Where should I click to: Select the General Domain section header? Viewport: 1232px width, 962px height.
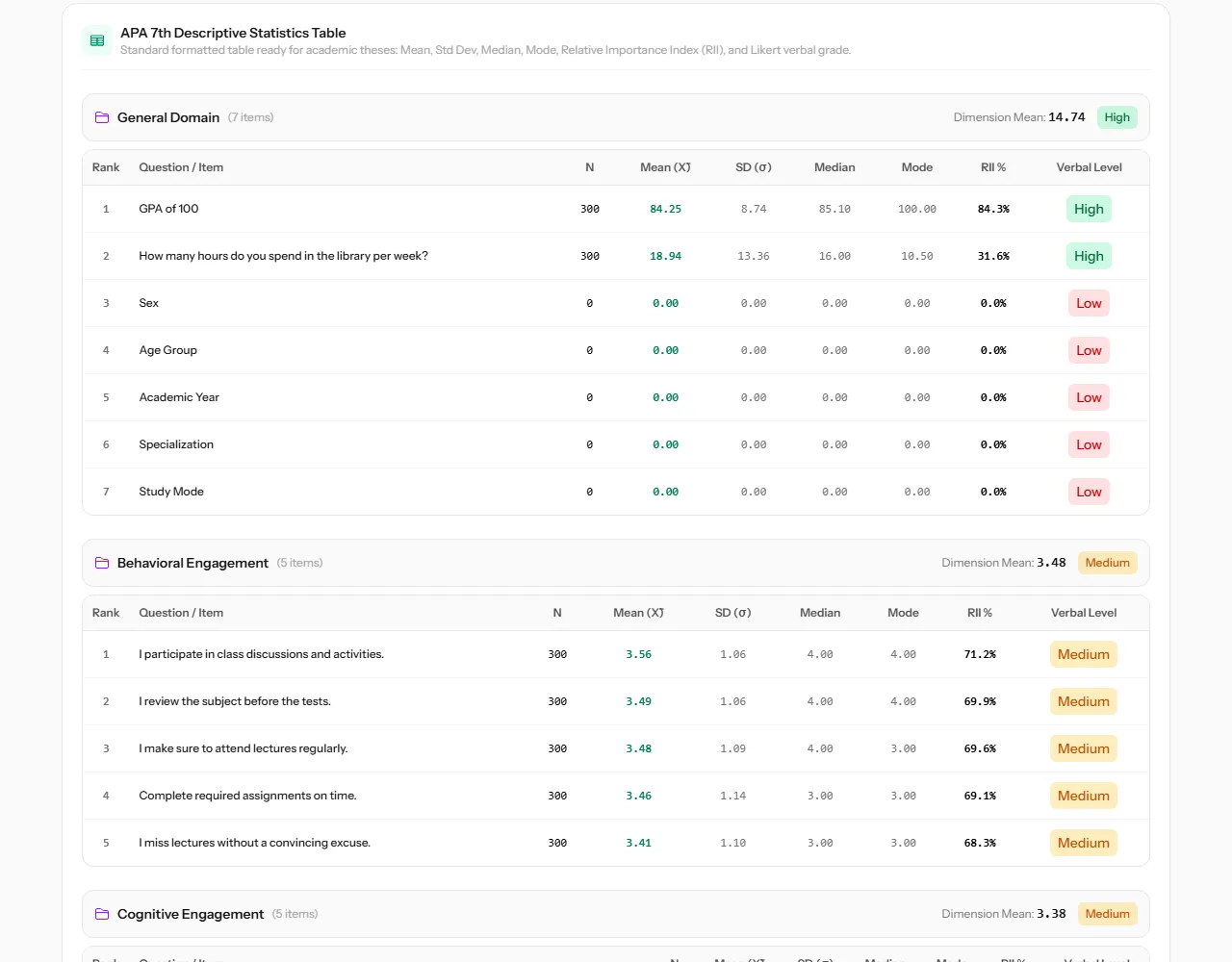(x=616, y=117)
